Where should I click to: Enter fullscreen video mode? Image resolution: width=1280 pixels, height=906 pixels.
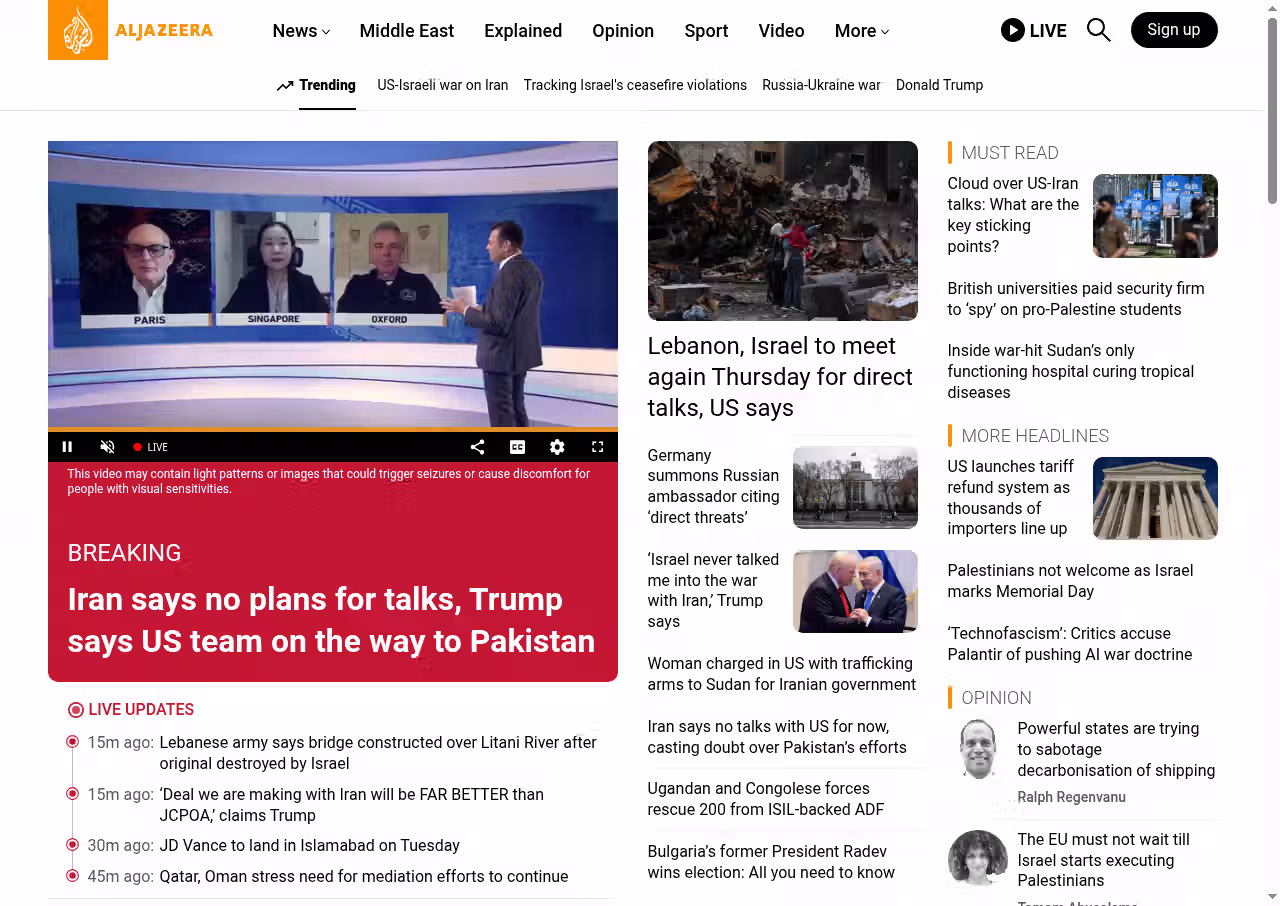[597, 447]
